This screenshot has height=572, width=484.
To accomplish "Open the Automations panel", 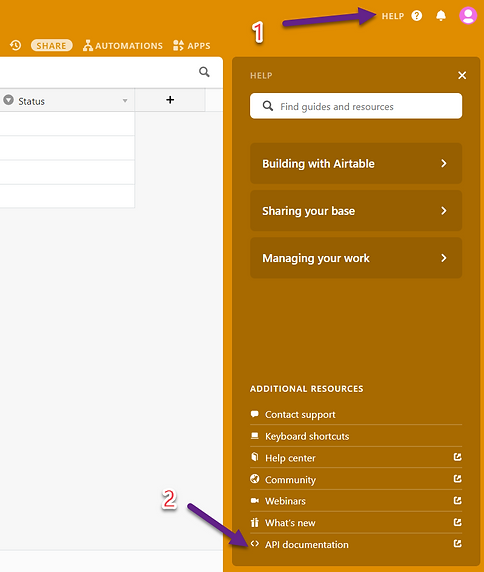I will coord(123,46).
